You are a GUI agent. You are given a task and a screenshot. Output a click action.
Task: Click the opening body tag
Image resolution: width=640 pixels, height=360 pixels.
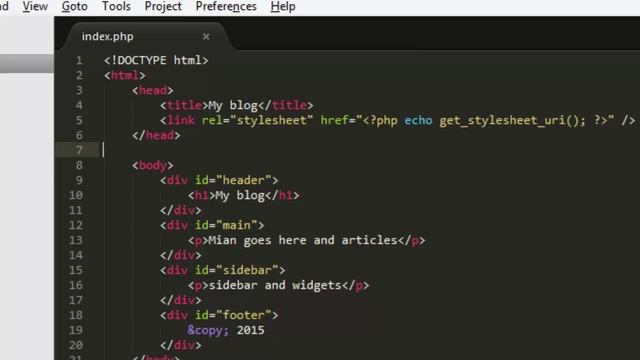tap(153, 165)
